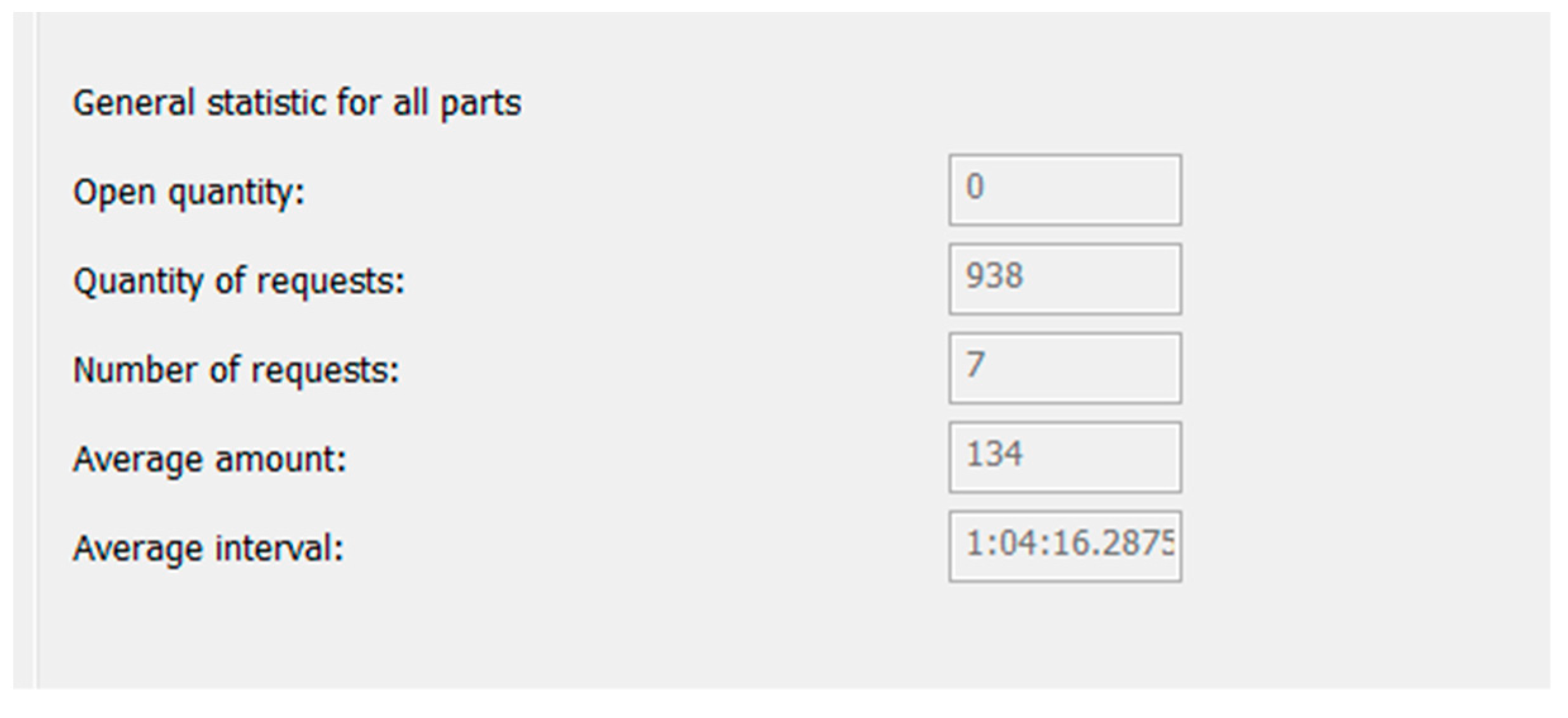Viewport: 1568px width, 718px height.
Task: Click the 'Average interval:' label
Action: point(208,548)
